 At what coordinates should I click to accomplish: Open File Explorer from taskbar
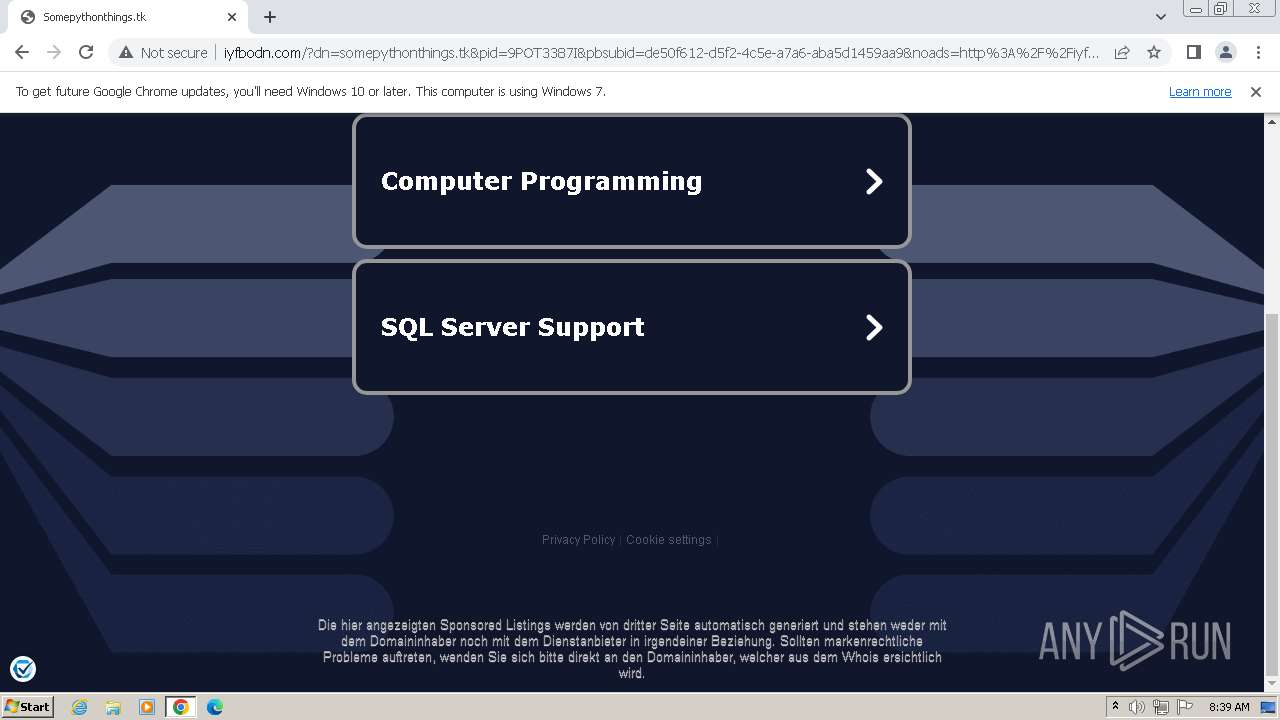113,707
